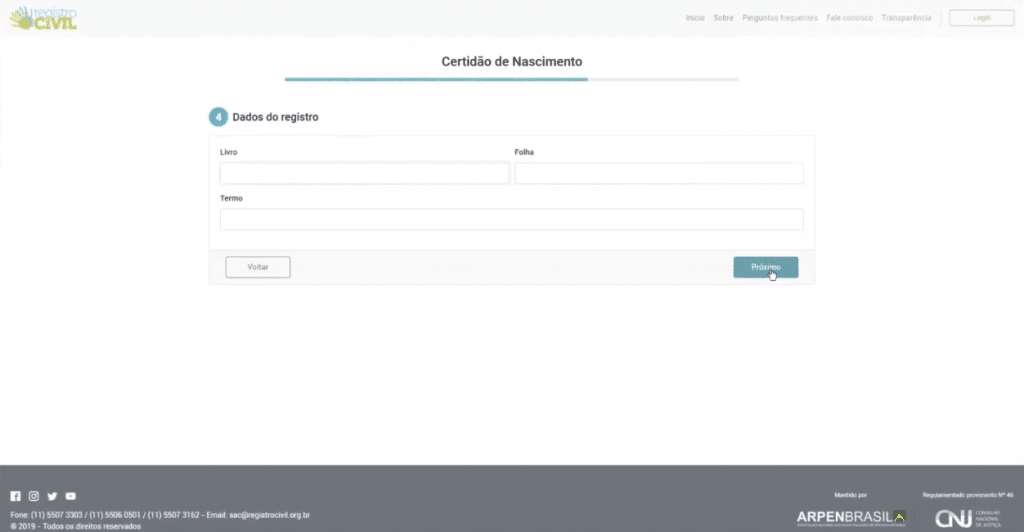Go to Início in navigation
Viewport: 1024px width, 532px height.
pos(695,18)
